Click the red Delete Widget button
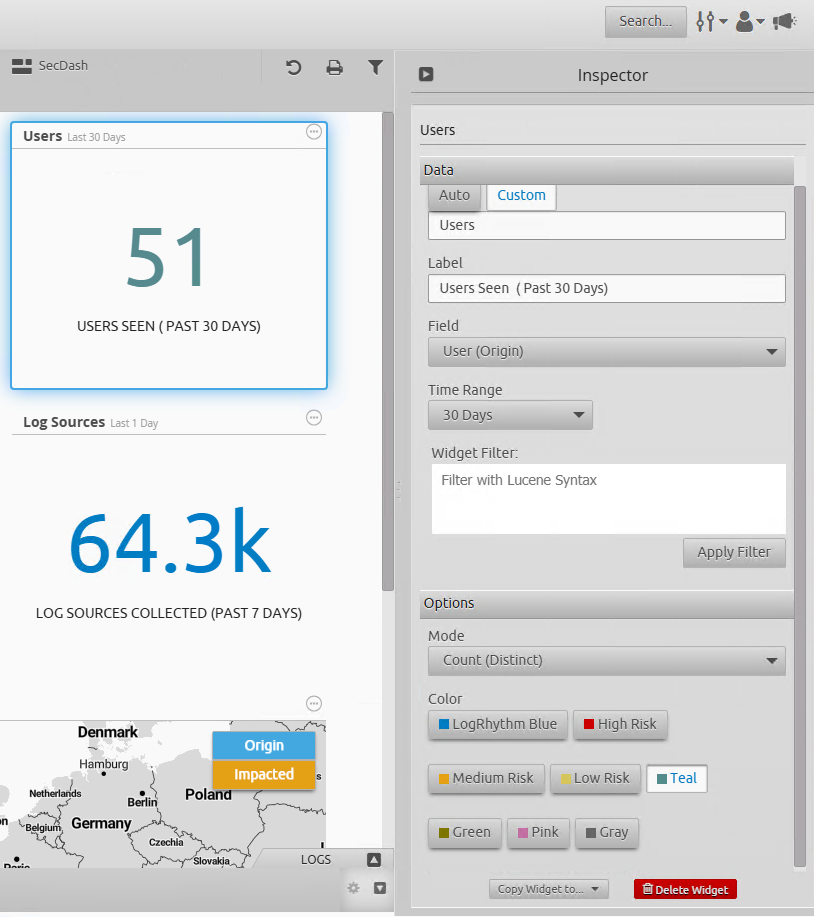Screen dimensions: 814x917 pyautogui.click(x=685, y=889)
